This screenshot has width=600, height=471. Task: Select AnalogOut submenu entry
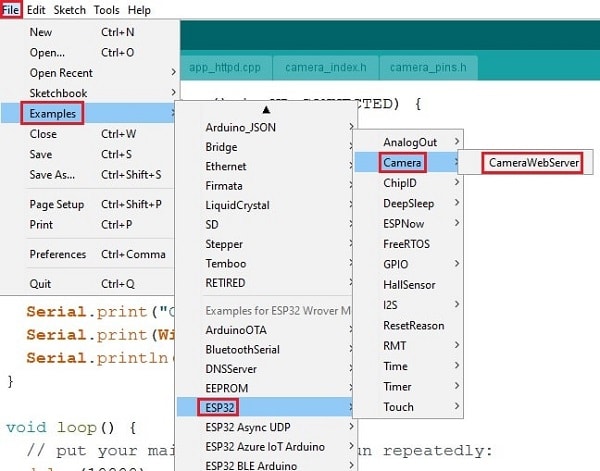[x=408, y=142]
